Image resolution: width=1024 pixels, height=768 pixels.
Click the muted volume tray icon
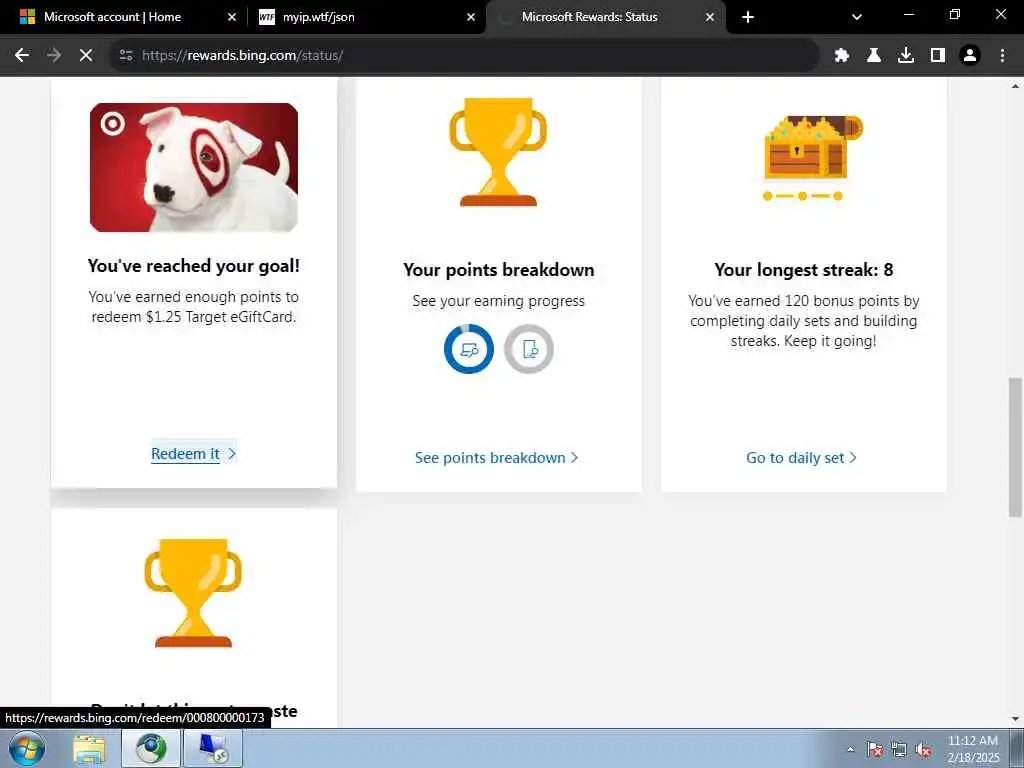[923, 750]
